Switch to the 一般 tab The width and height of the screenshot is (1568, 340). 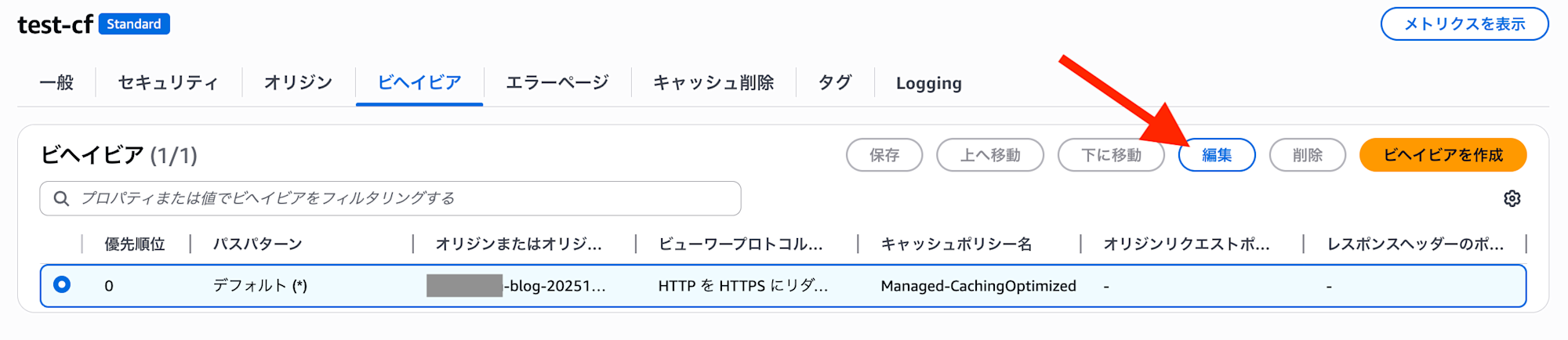pyautogui.click(x=56, y=82)
